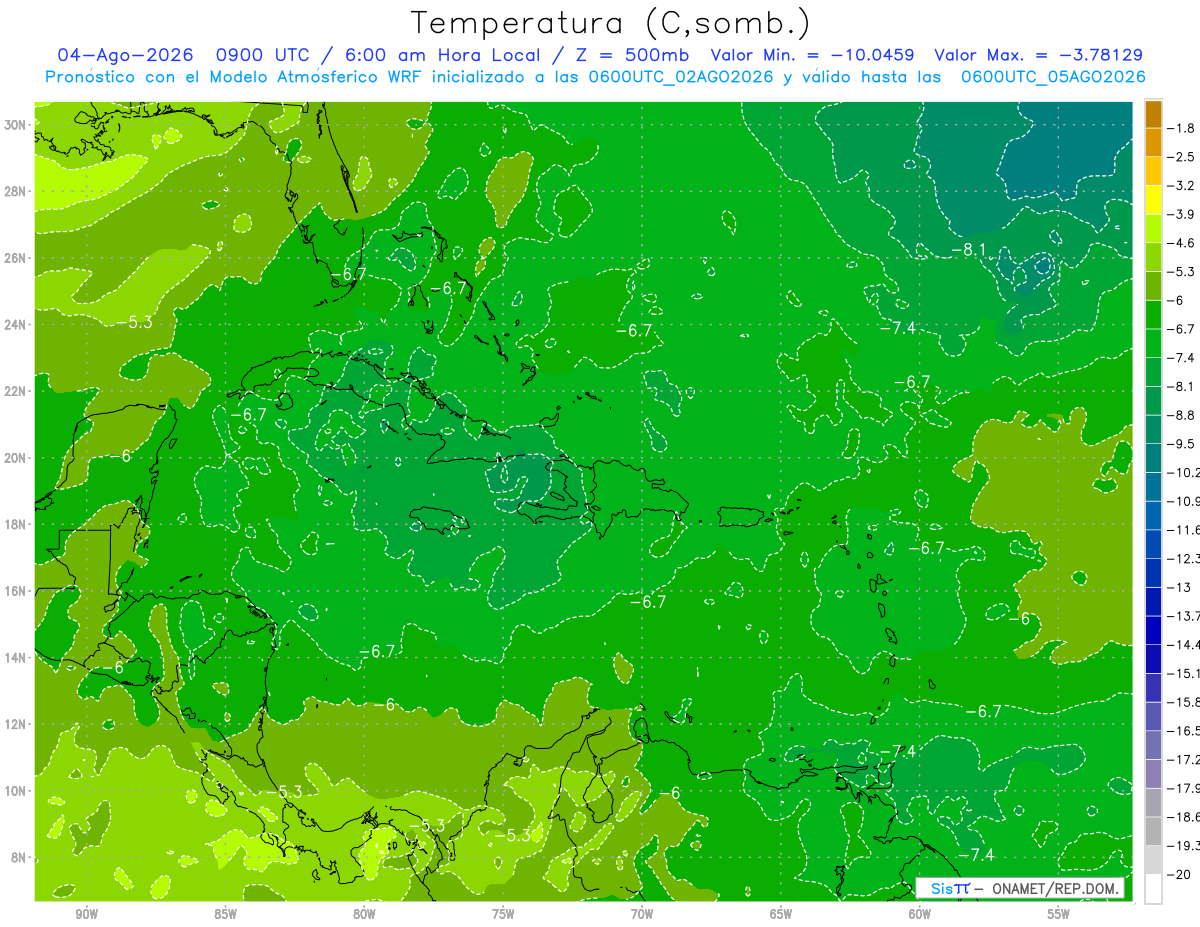The image size is (1200, 927).
Task: Click the -18.6 colorbar label
Action: 1185,817
